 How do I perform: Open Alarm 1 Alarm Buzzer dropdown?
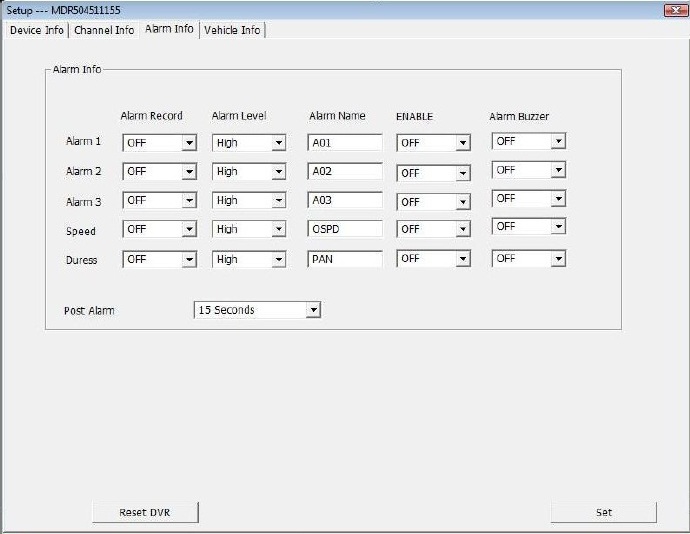(x=529, y=141)
